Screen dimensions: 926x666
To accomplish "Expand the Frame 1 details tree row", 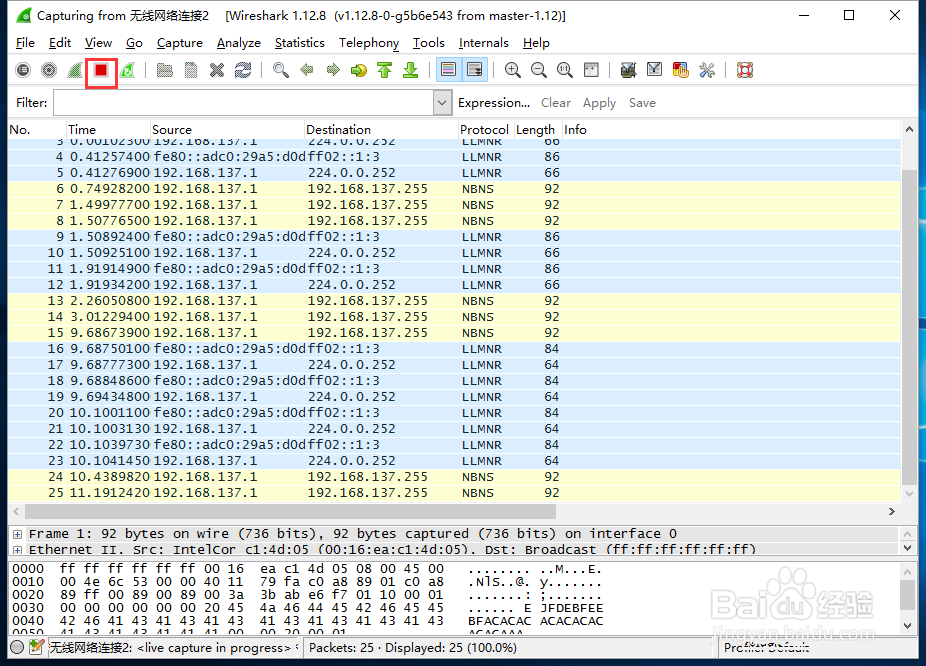I will pos(18,534).
